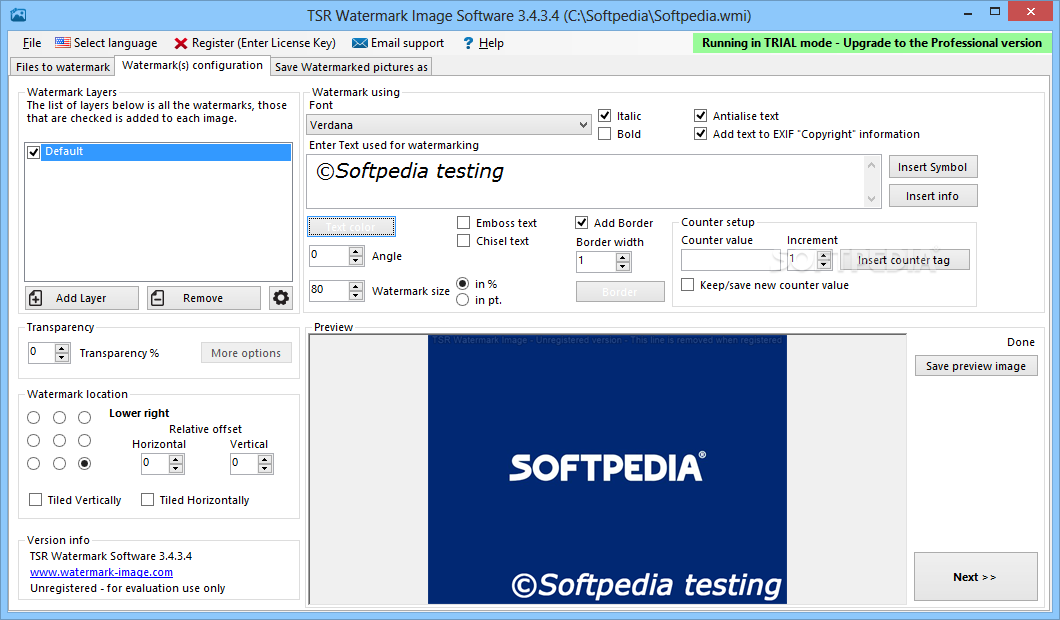
Task: Increase Horizontal offset spinner
Action: tap(176, 460)
